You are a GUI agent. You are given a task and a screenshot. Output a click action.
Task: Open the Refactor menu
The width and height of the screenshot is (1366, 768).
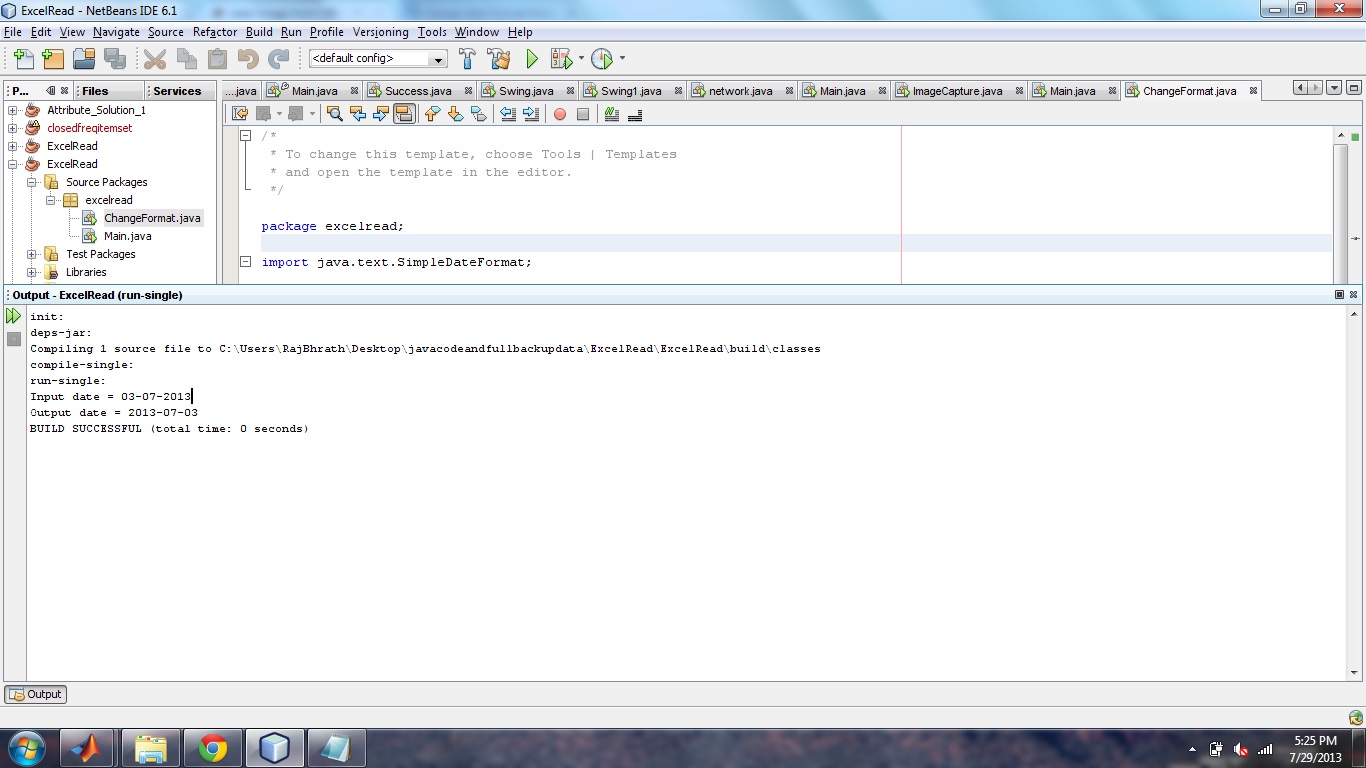coord(215,32)
